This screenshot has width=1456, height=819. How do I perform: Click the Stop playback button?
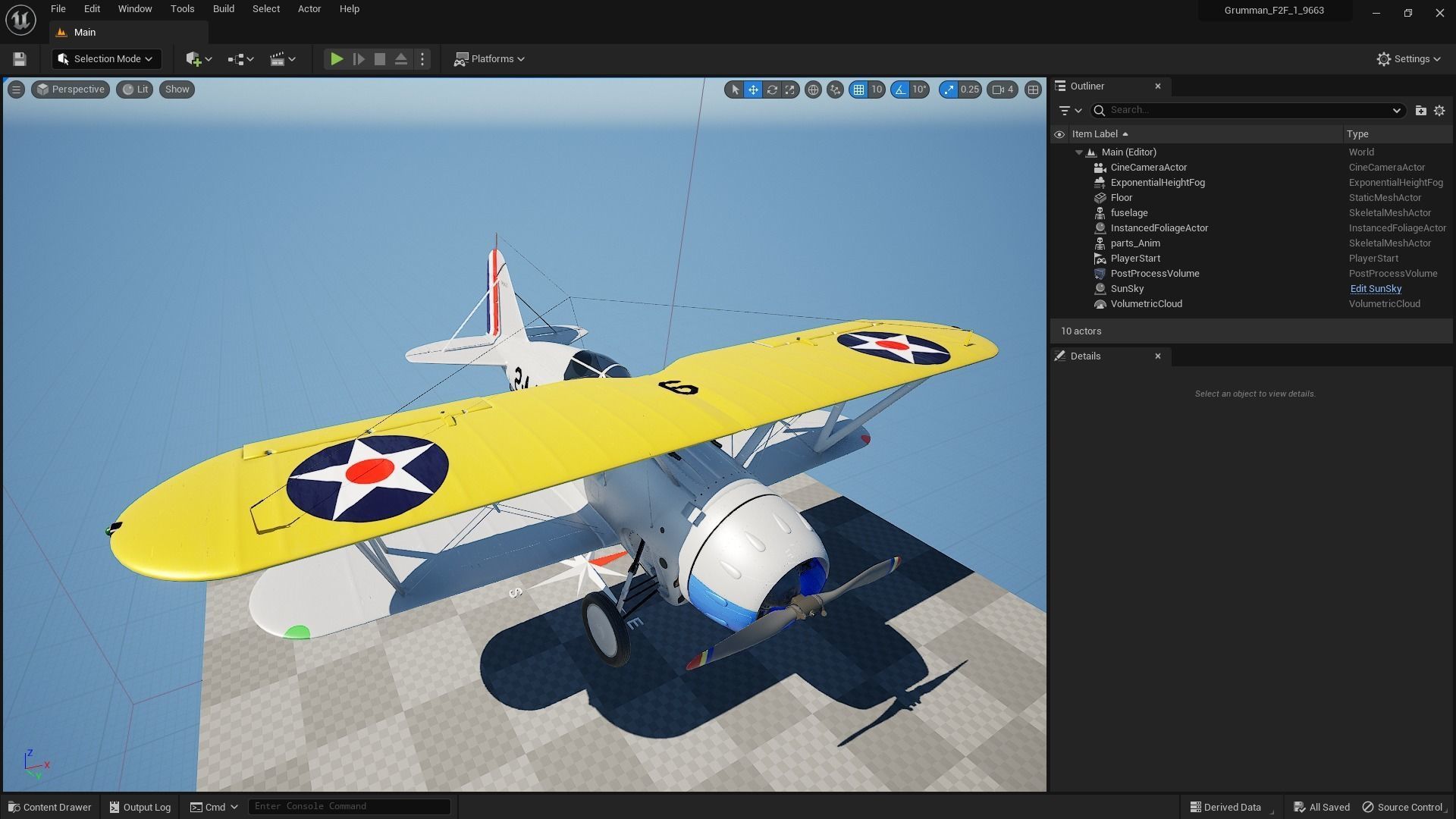[380, 59]
